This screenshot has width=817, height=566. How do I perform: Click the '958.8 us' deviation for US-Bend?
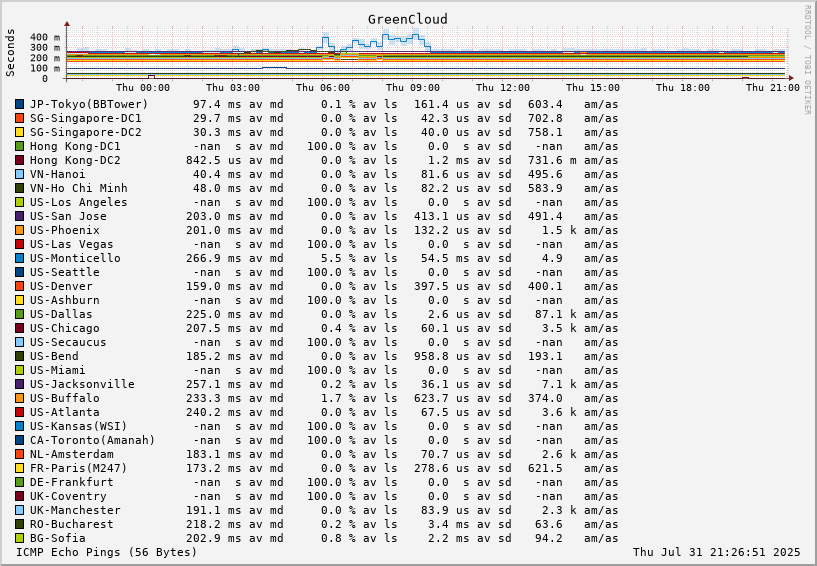tap(441, 356)
